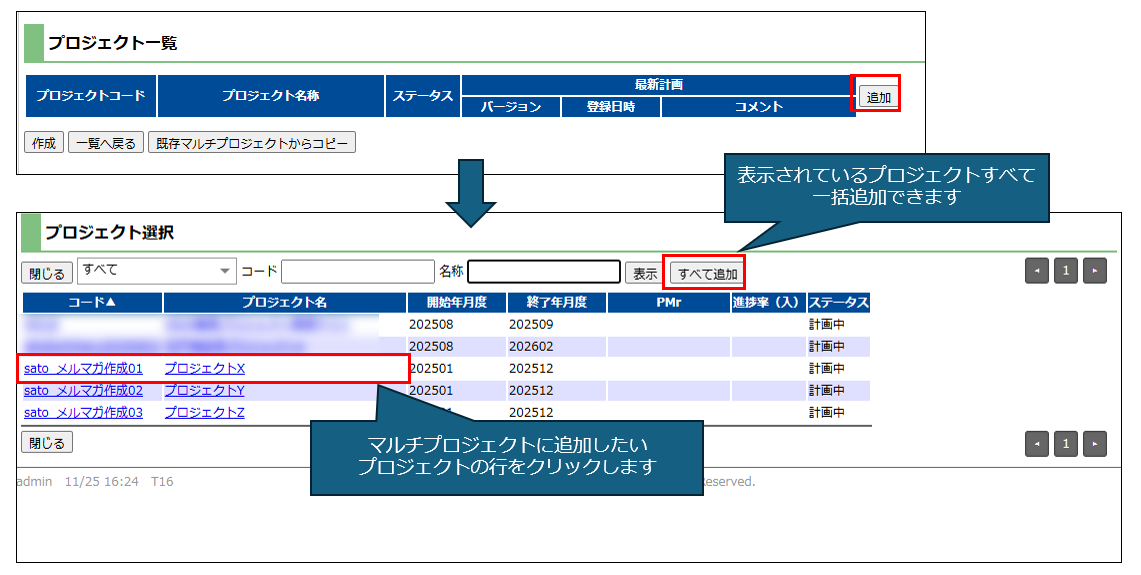Click the 閉じる button above the table
The height and width of the screenshot is (575, 1141).
(x=46, y=273)
